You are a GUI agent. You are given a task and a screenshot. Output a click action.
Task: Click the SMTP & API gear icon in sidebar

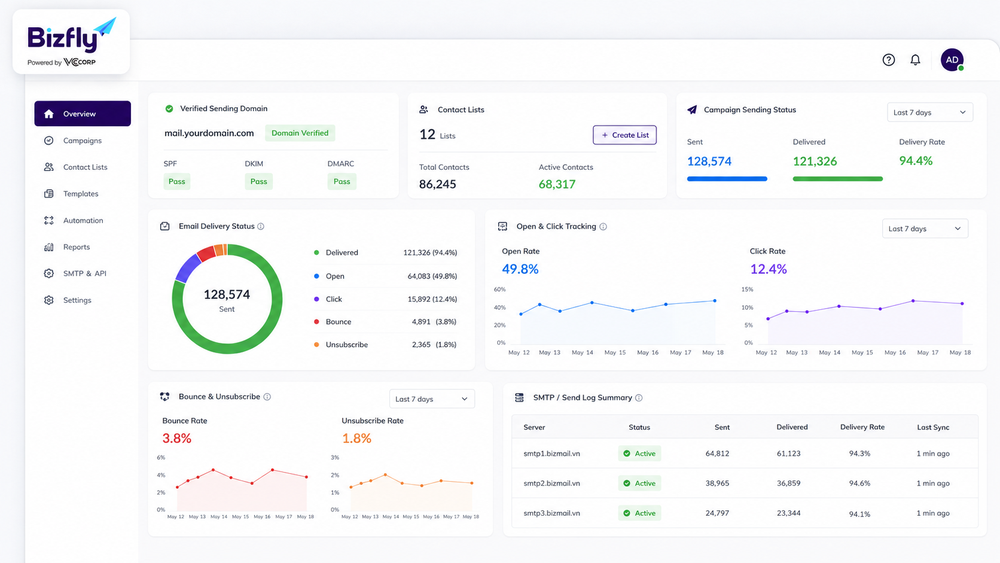coord(48,274)
